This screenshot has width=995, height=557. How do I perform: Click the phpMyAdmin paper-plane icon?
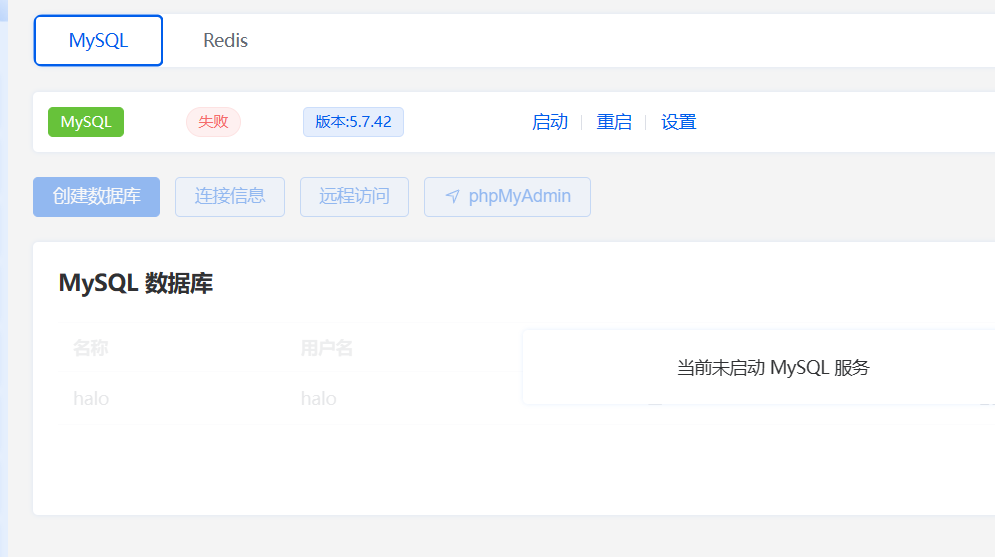click(452, 197)
